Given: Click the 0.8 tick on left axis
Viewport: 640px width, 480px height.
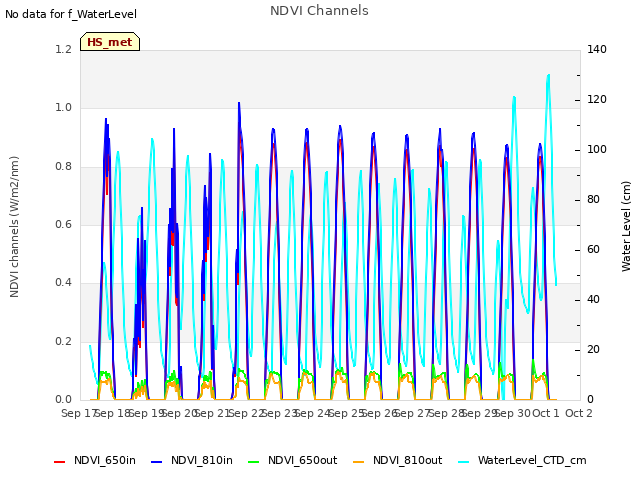Looking at the screenshot, I should tap(63, 167).
